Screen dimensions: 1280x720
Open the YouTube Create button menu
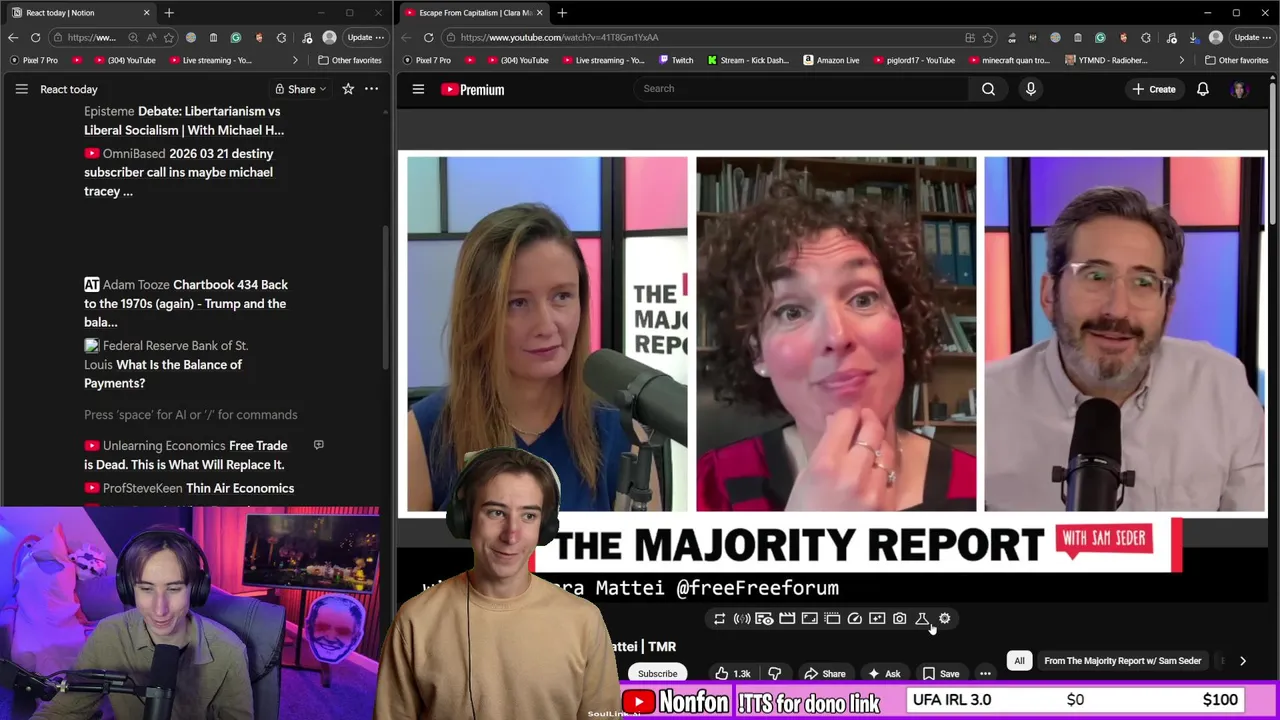1153,89
